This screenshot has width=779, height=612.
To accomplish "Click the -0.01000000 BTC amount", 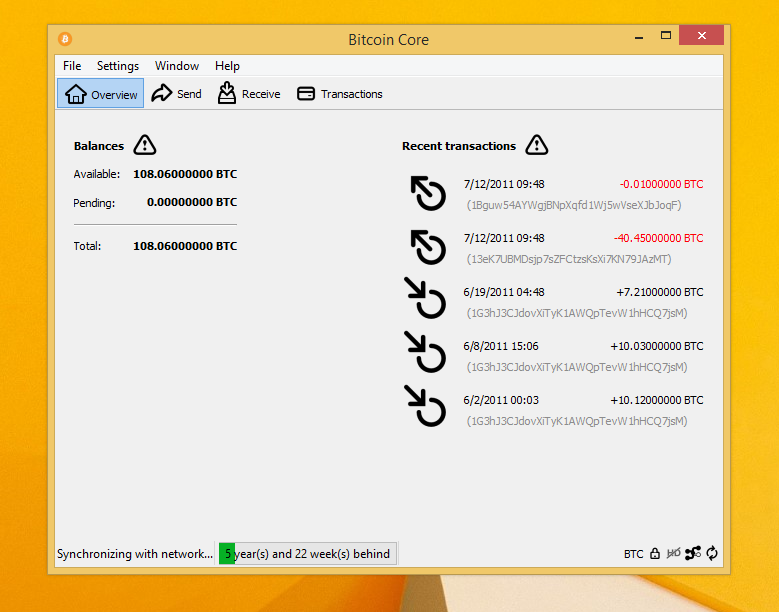I will [661, 184].
